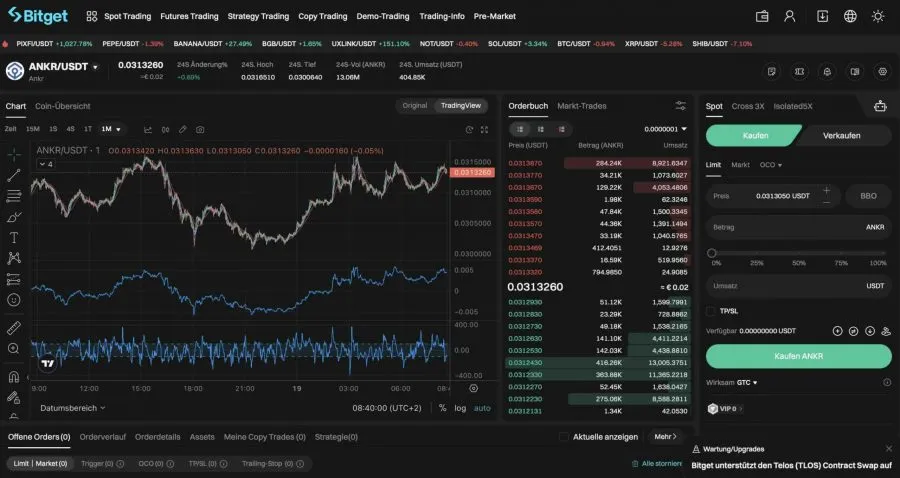Enter fullscreen chart mode

click(484, 130)
